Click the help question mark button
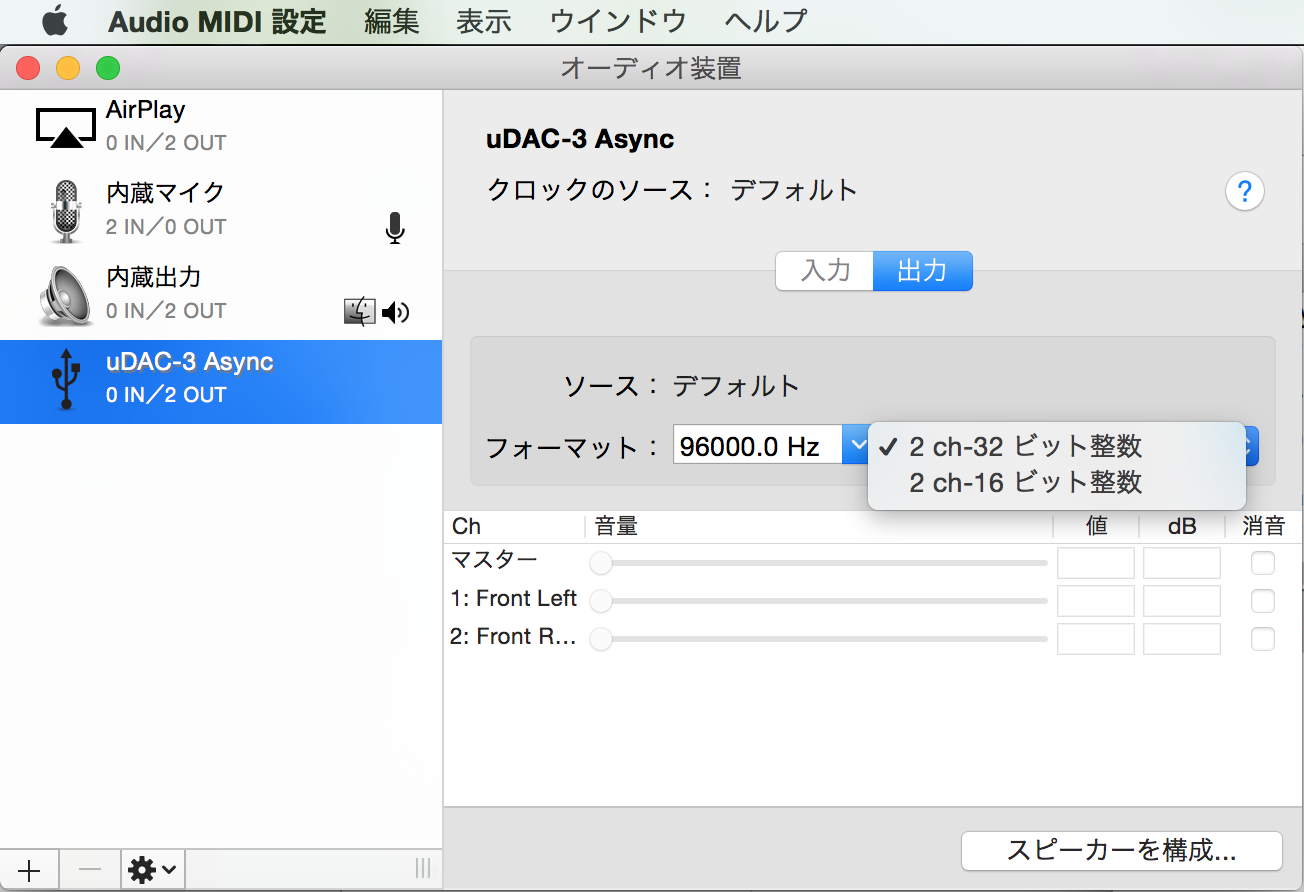The width and height of the screenshot is (1304, 892). (1244, 191)
